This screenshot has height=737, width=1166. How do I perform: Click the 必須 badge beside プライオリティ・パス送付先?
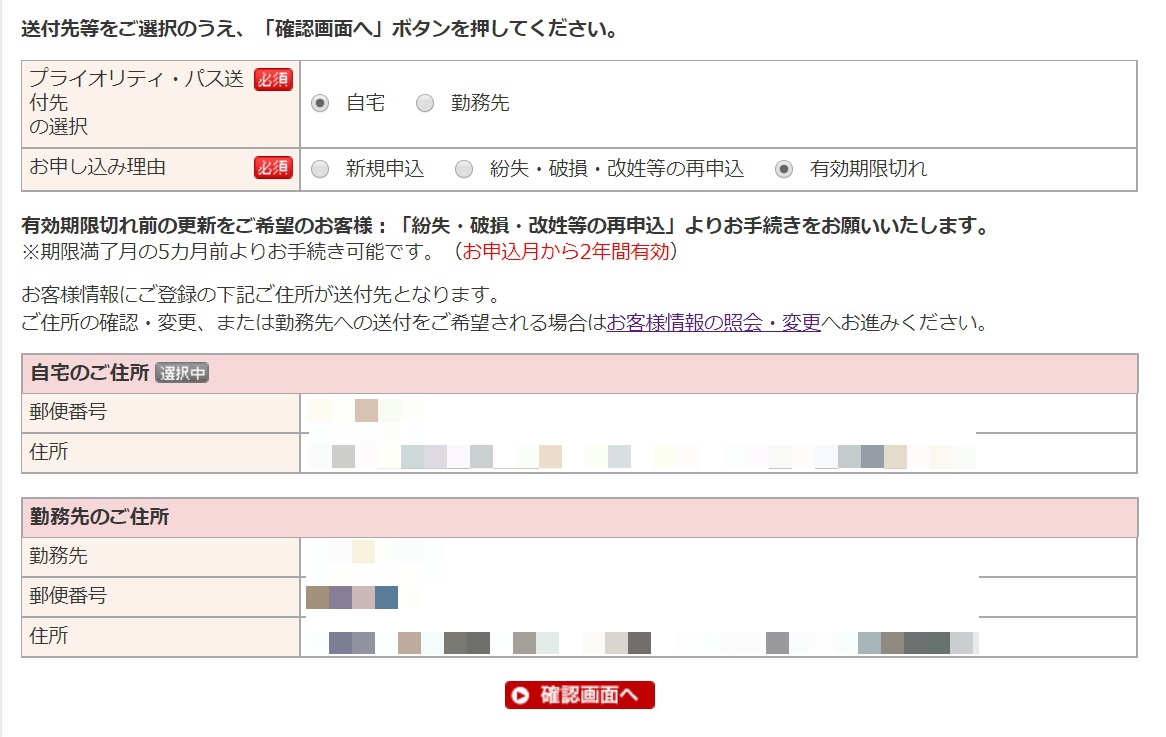click(x=273, y=80)
